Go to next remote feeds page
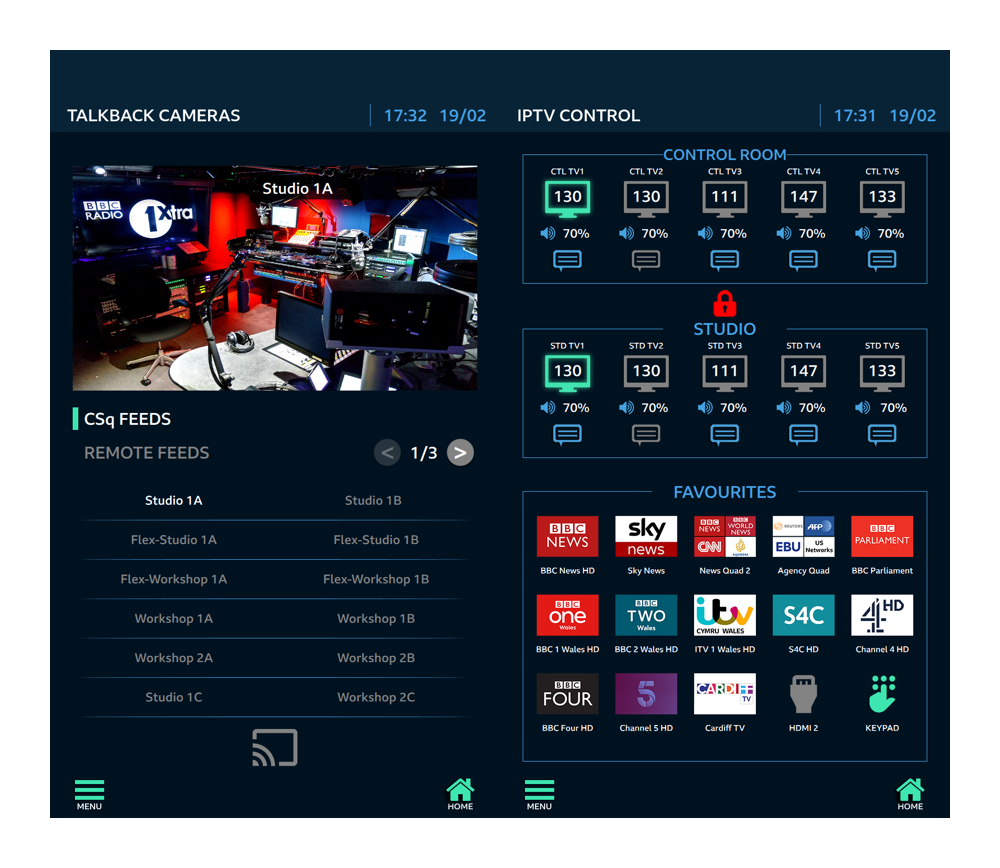 click(x=459, y=453)
